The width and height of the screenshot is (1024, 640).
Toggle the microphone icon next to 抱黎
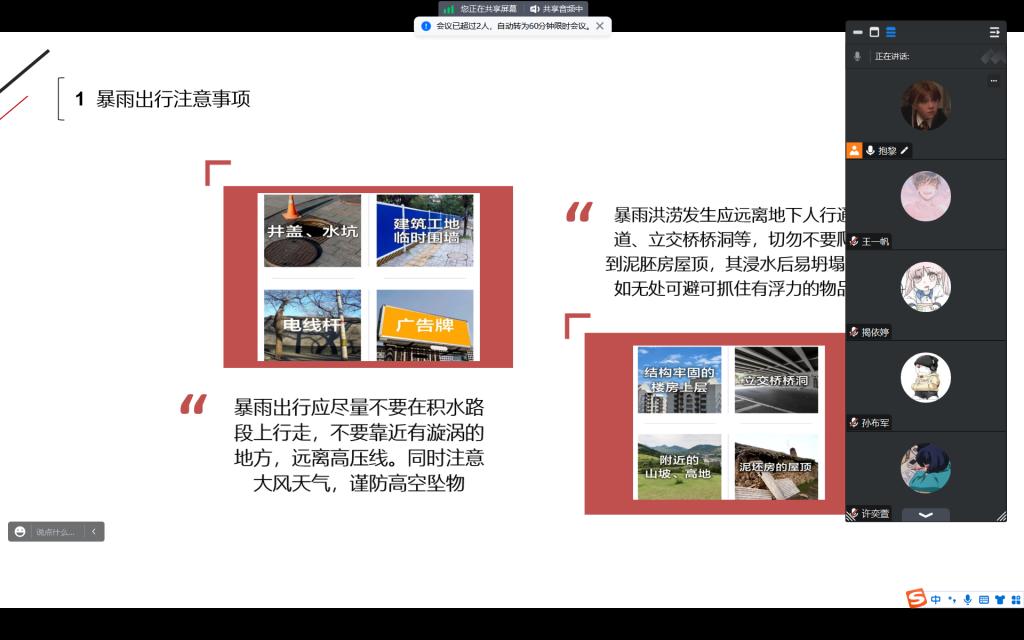coord(871,150)
